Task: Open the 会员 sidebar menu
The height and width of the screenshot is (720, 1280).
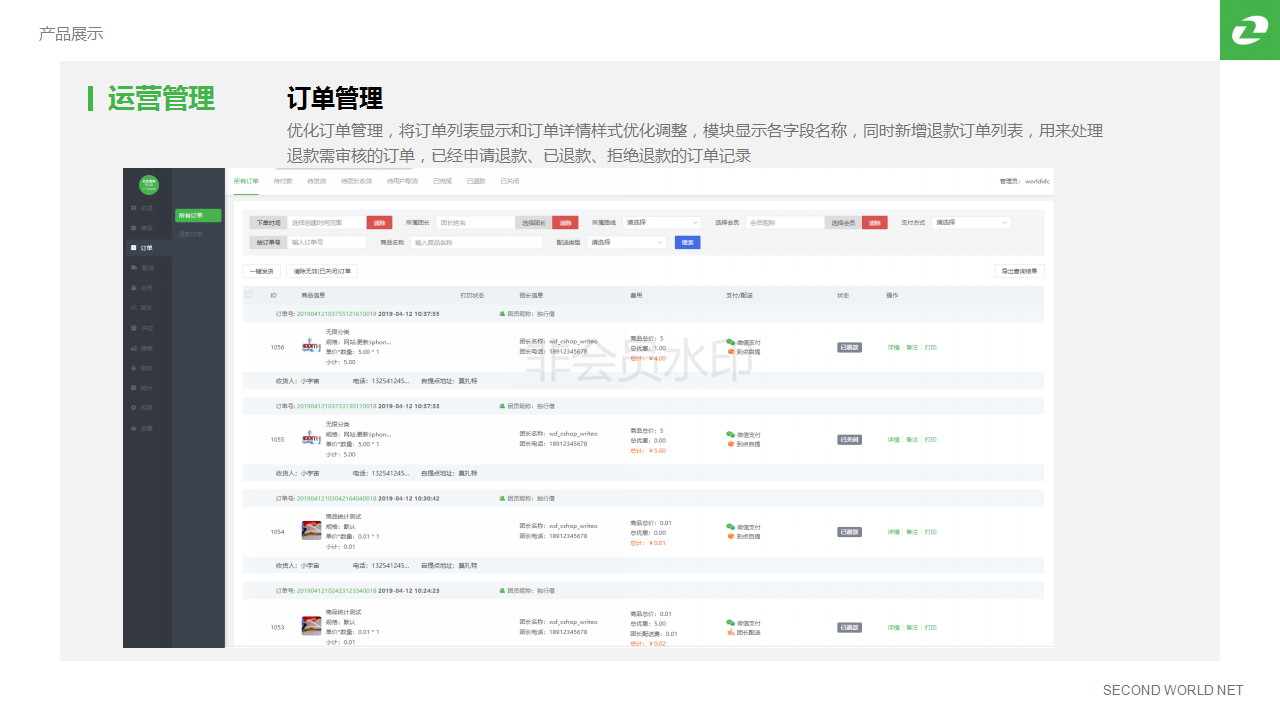Action: pos(146,287)
